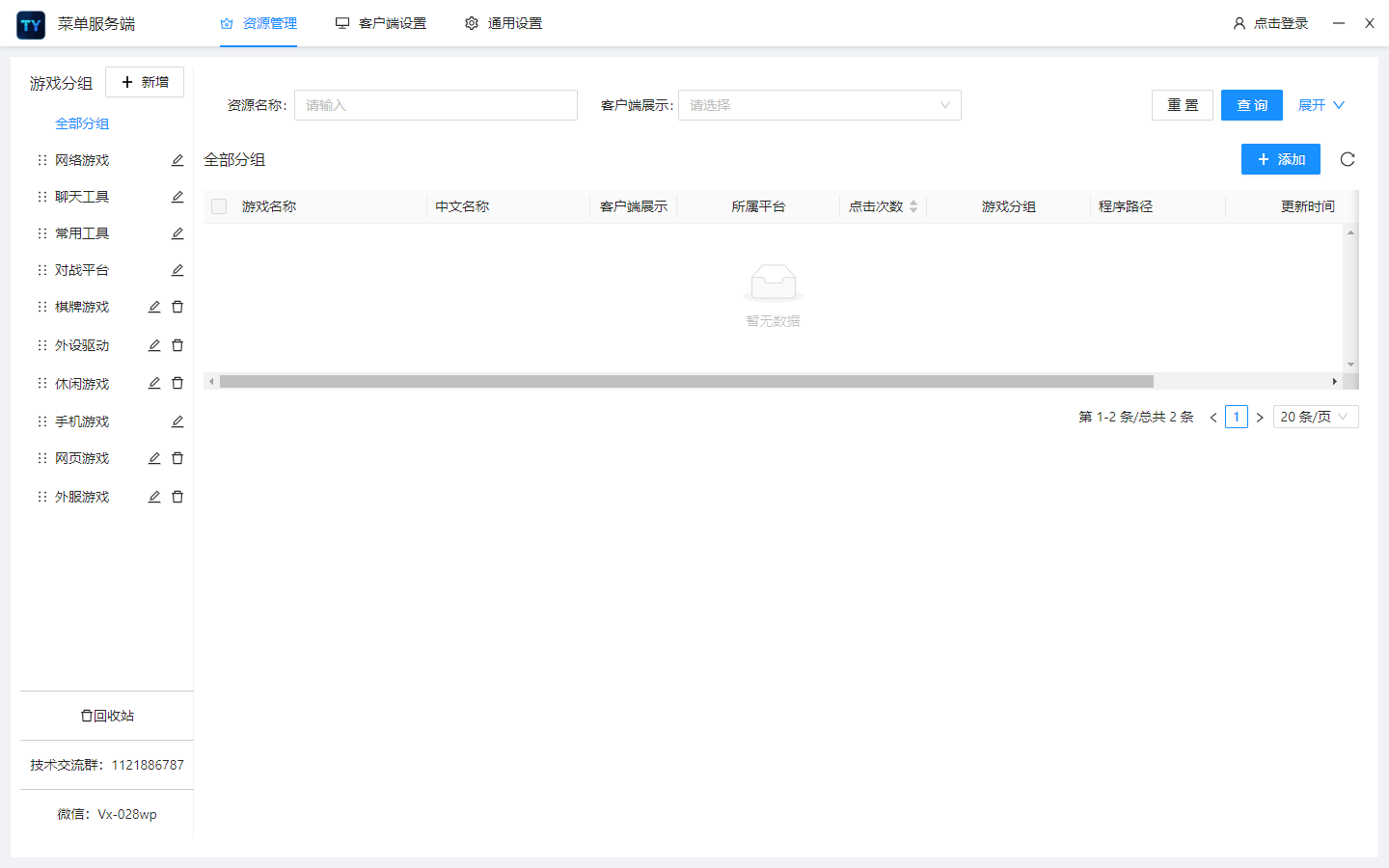The width and height of the screenshot is (1389, 868).
Task: Click the 新增 group button
Action: [145, 82]
